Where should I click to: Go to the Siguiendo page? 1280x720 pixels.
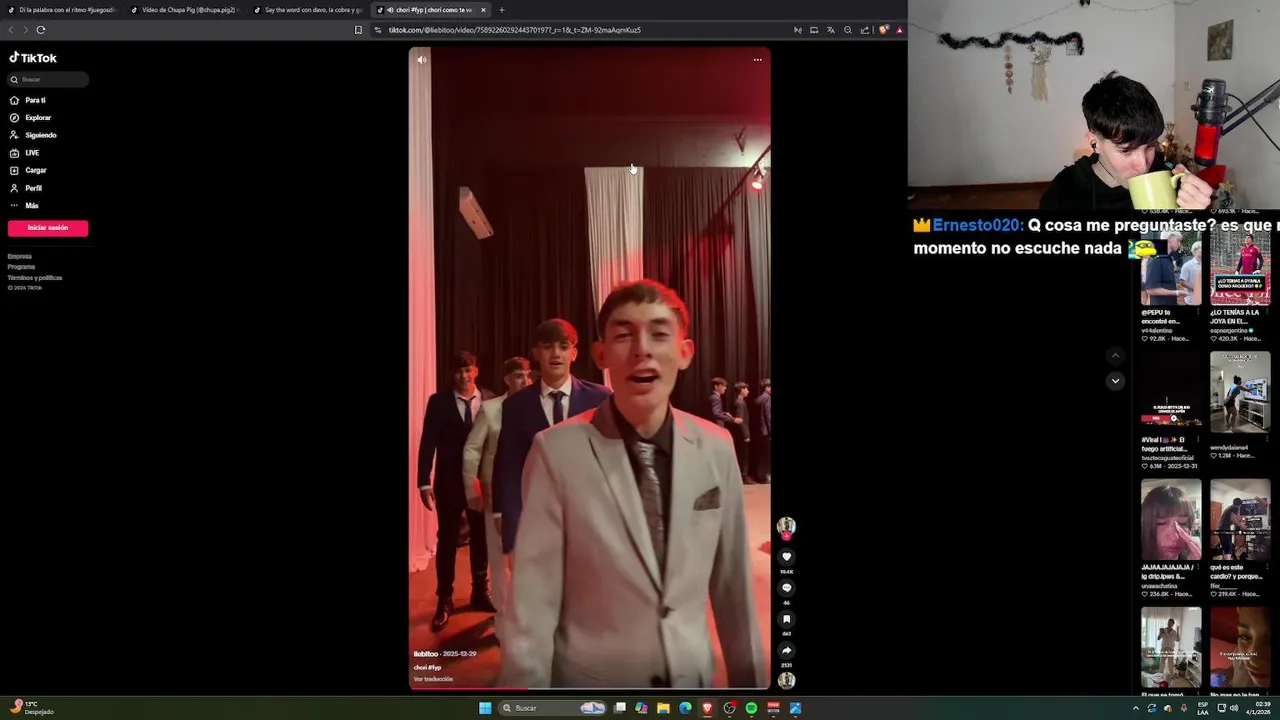(33, 135)
